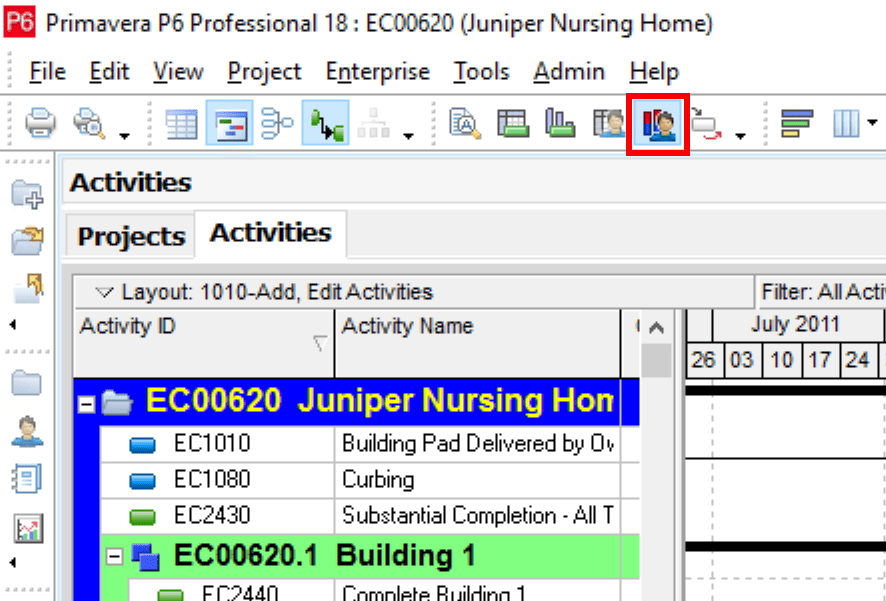Toggle the Gantt Chart view
Image resolution: width=886 pixels, height=601 pixels.
(227, 124)
